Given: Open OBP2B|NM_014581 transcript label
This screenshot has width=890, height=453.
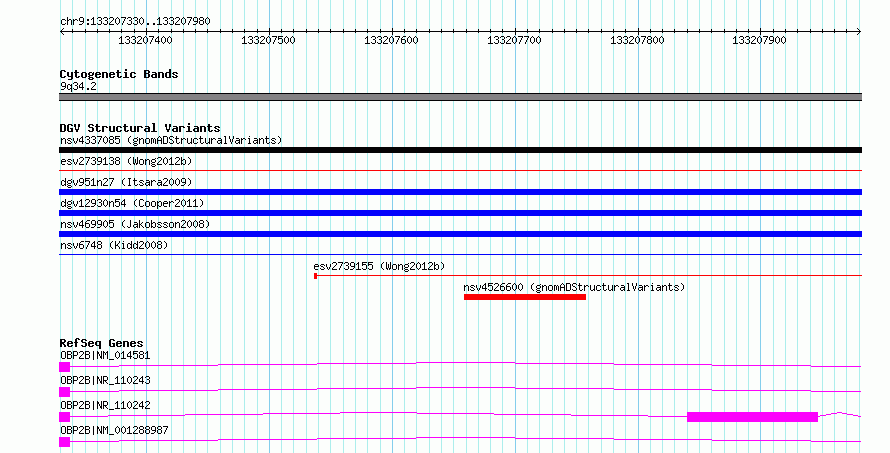Looking at the screenshot, I should pos(105,355).
